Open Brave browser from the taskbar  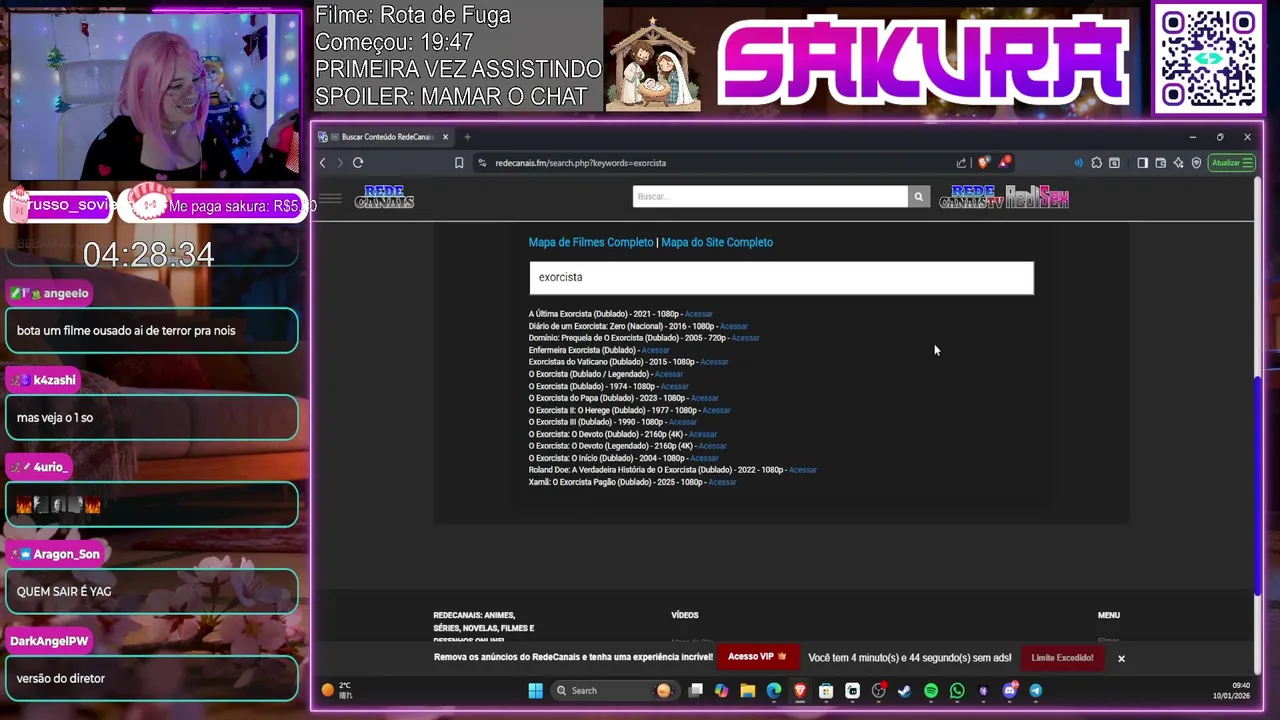pyautogui.click(x=800, y=691)
